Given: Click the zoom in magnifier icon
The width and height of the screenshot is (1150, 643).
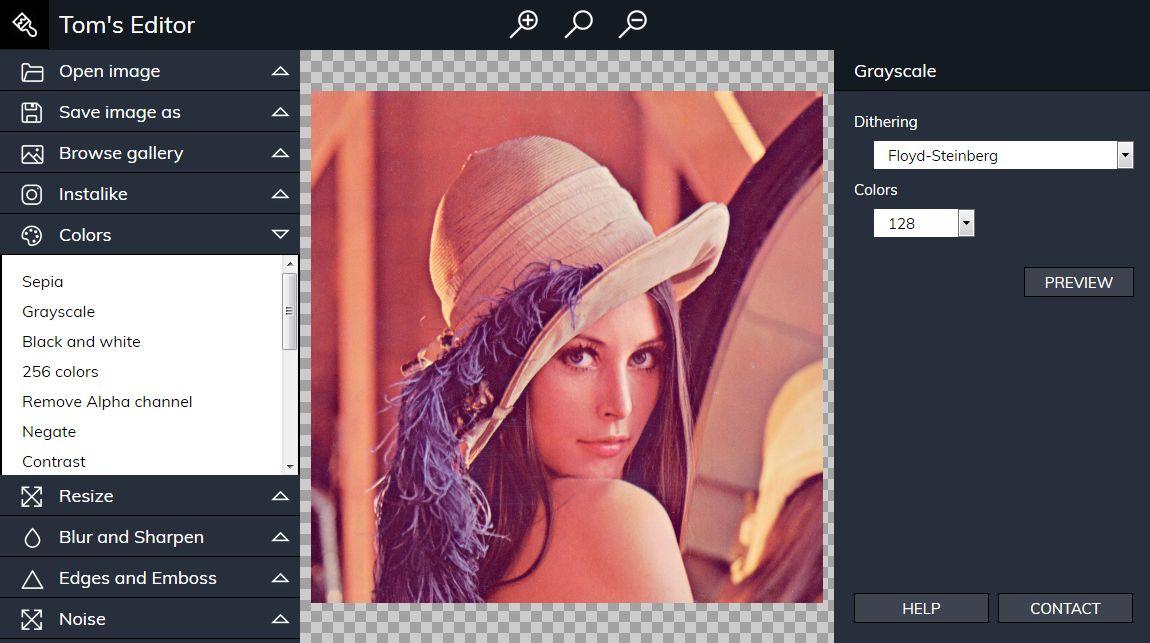Looking at the screenshot, I should (x=524, y=24).
